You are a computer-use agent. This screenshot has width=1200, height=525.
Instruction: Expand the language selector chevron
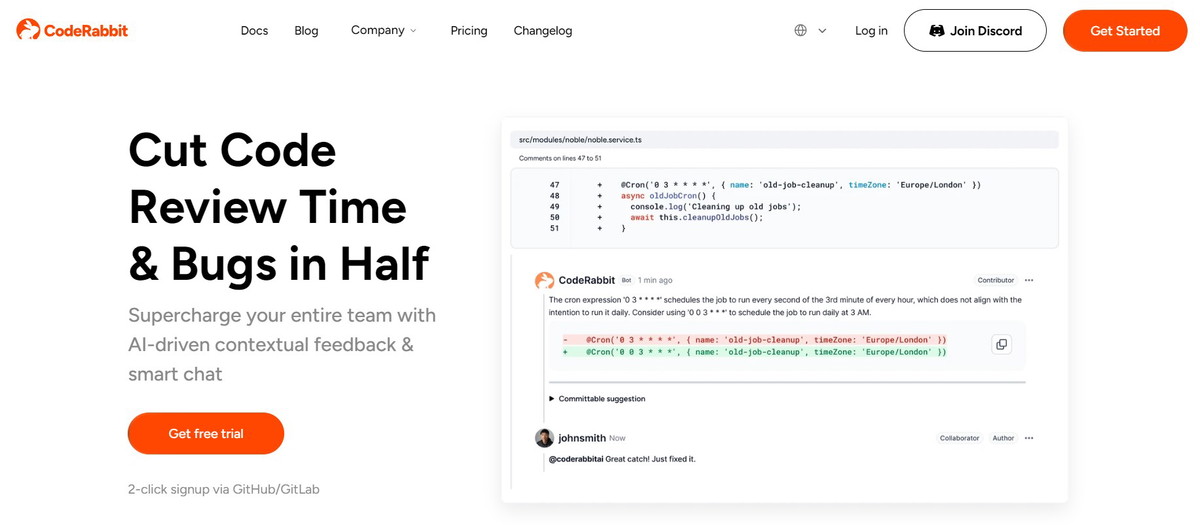[x=822, y=31]
